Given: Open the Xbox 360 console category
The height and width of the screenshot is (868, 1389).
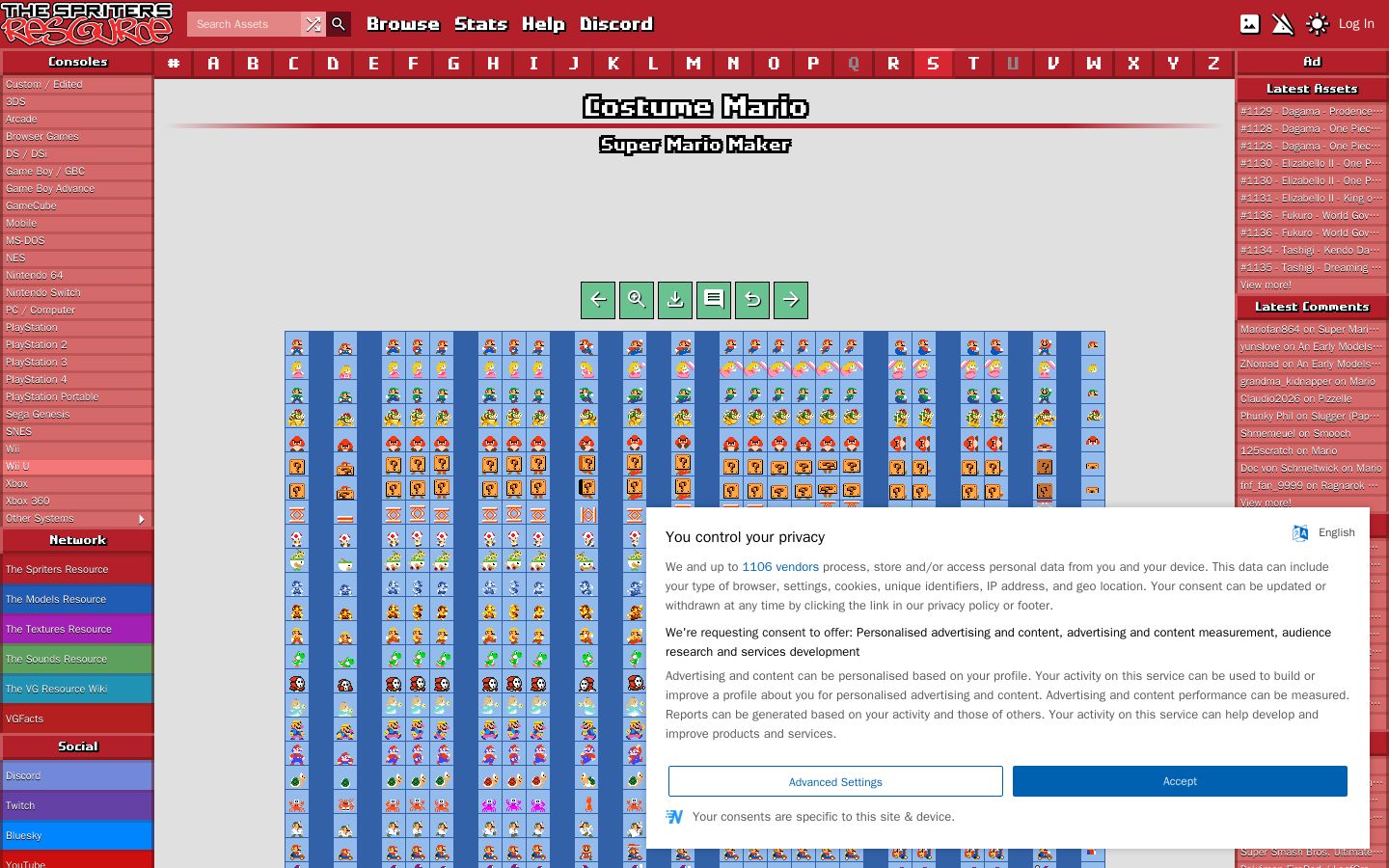Looking at the screenshot, I should coord(77,502).
